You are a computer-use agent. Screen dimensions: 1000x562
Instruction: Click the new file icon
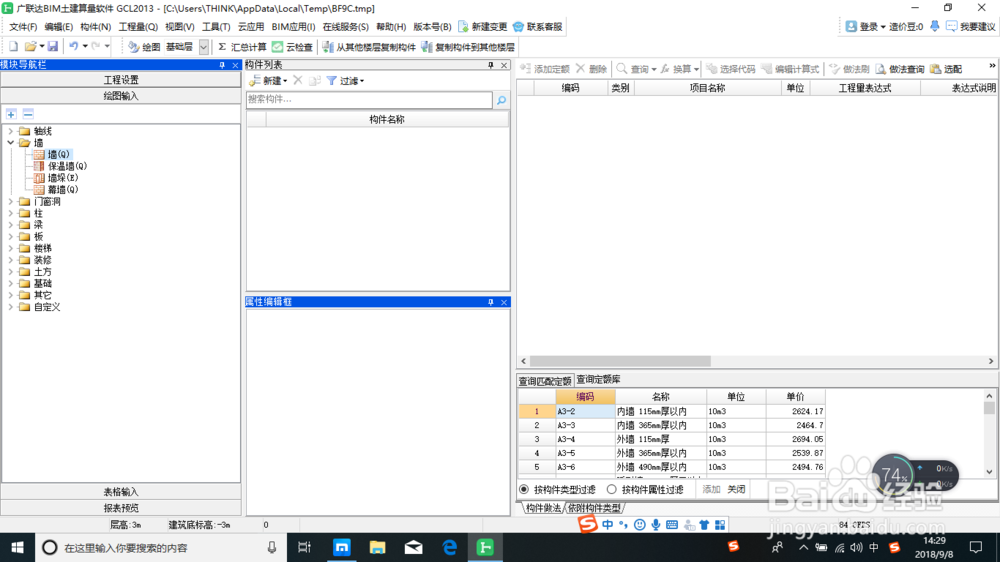pyautogui.click(x=13, y=47)
